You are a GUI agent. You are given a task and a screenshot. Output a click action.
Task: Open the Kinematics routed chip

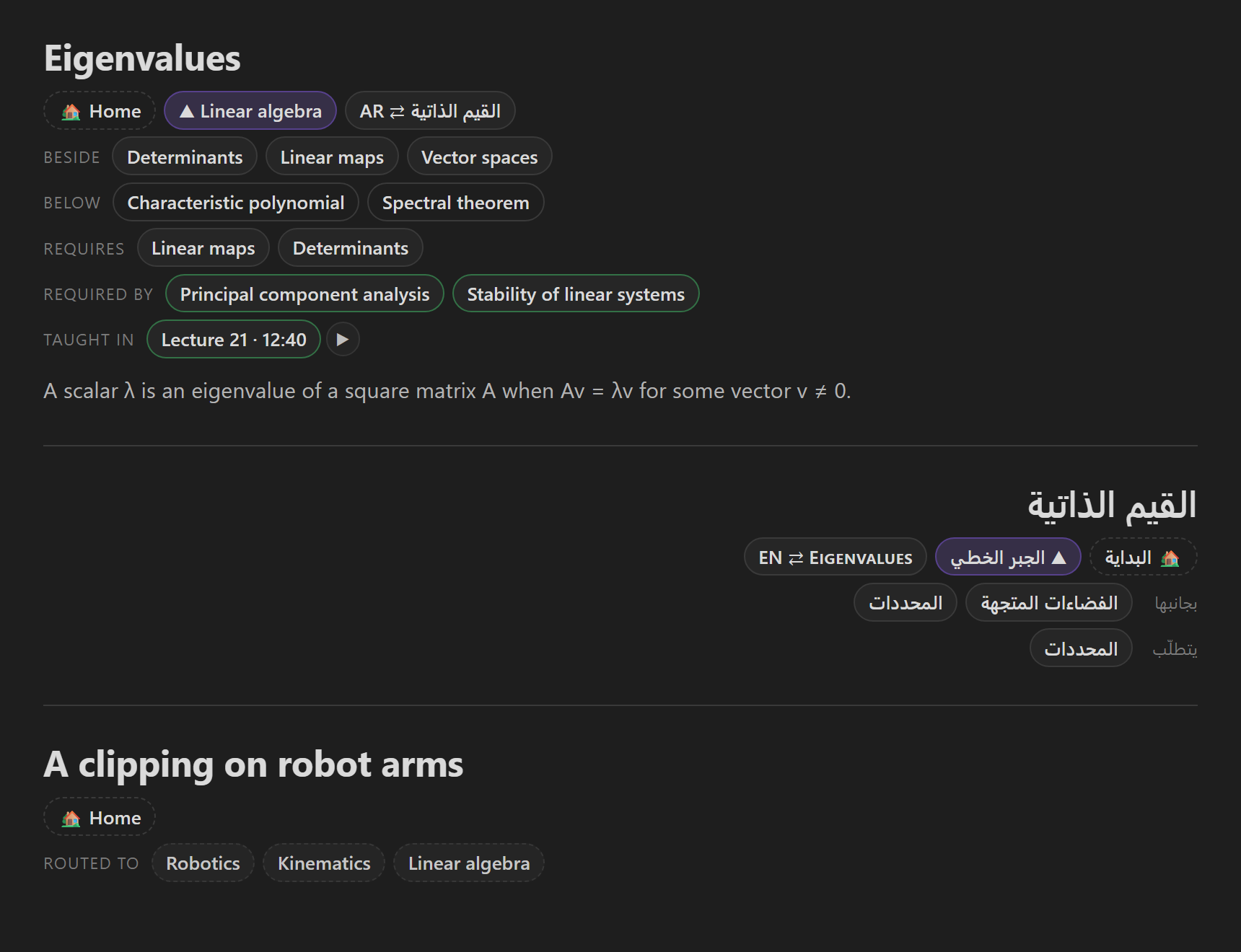coord(324,863)
